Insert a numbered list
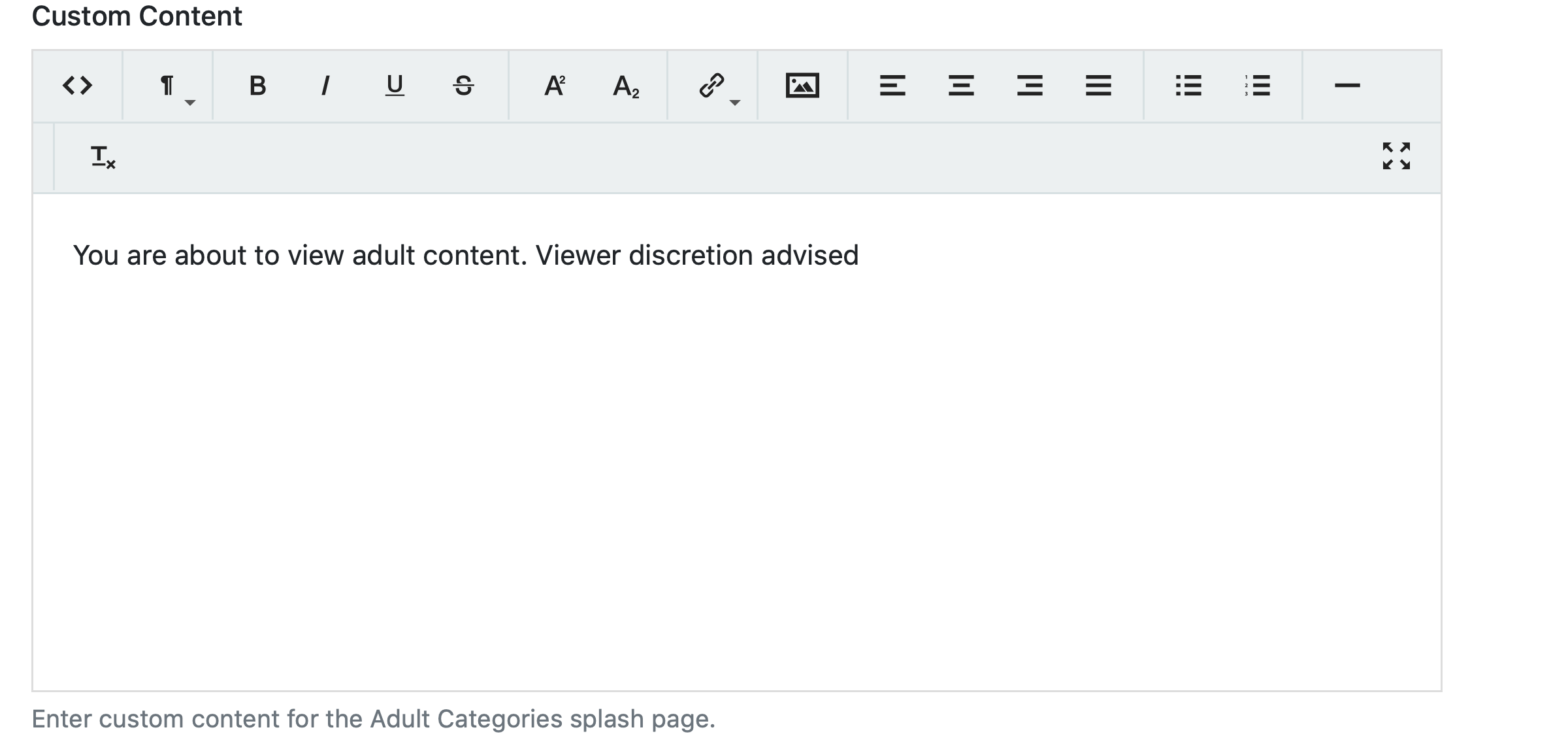The width and height of the screenshot is (1568, 734). 1257,86
